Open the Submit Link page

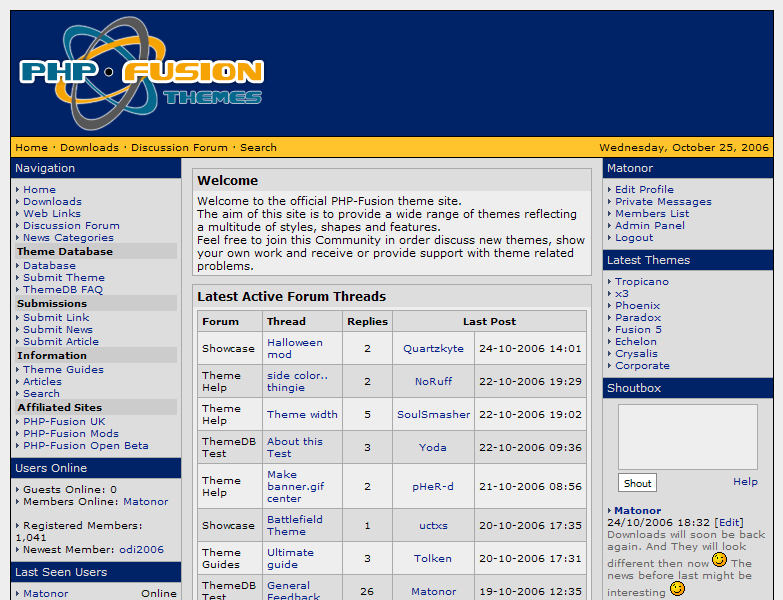56,317
